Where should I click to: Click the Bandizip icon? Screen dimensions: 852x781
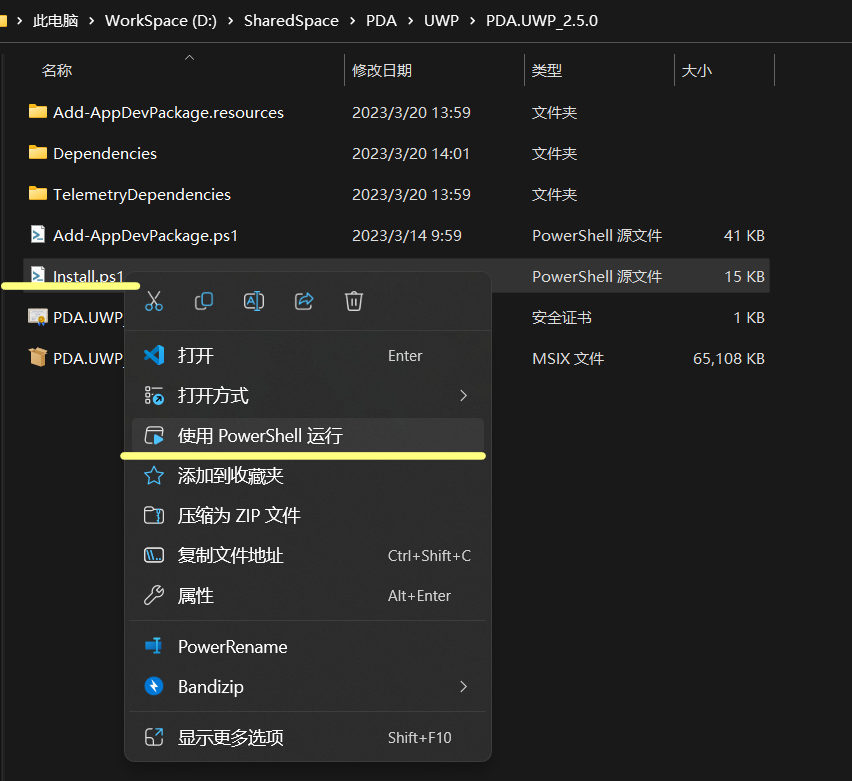[x=154, y=686]
